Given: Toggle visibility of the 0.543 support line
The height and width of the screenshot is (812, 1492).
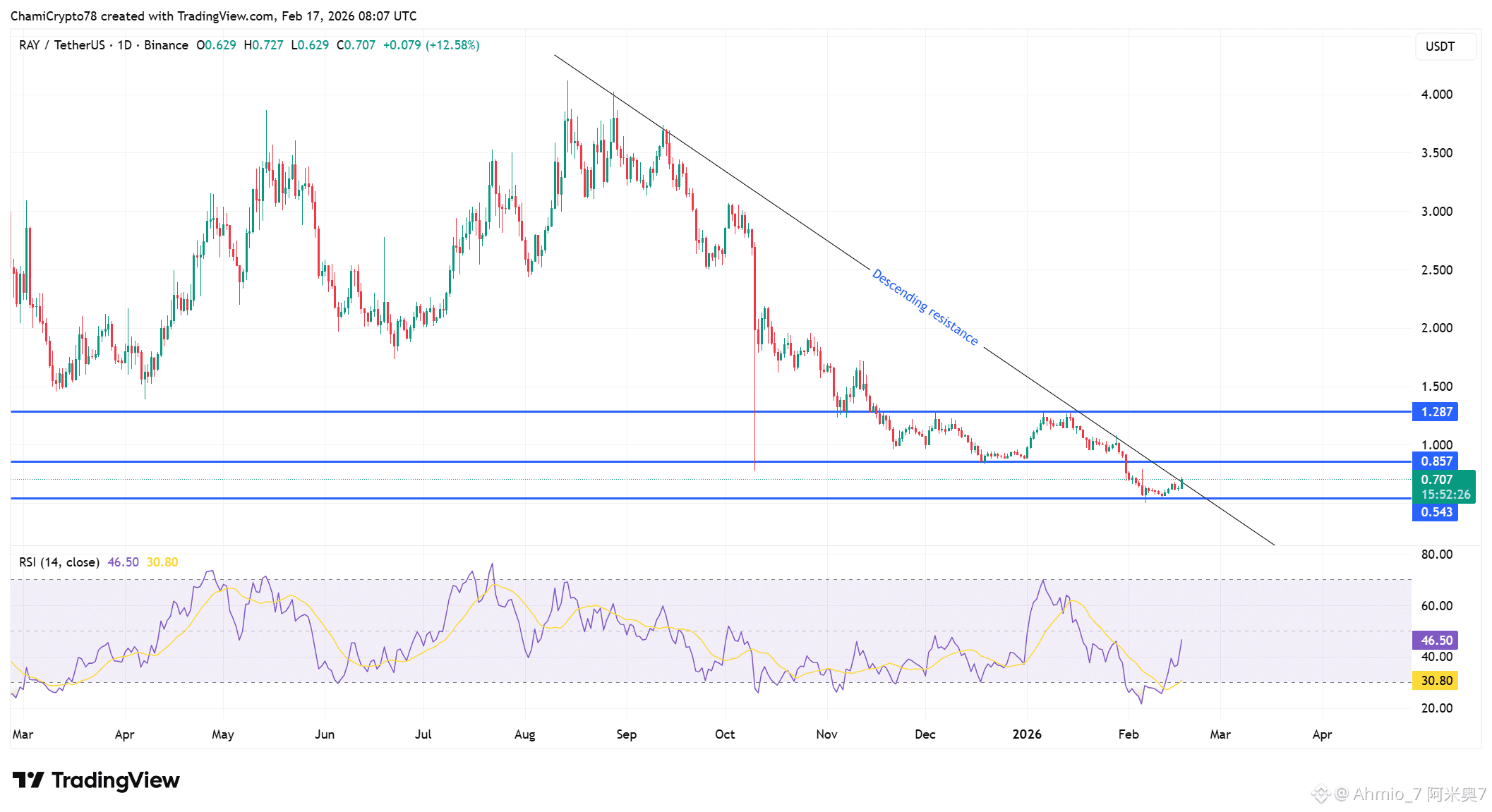Looking at the screenshot, I should [1438, 513].
